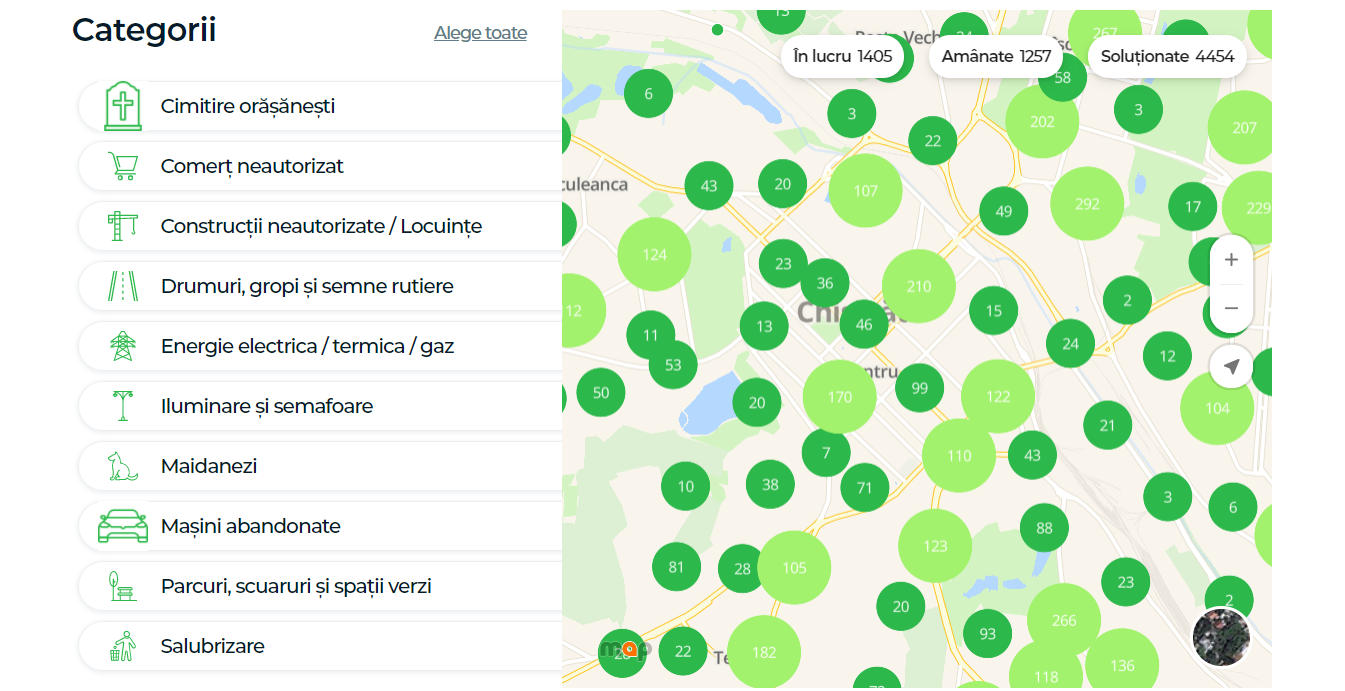Click the street lamp icon
The width and height of the screenshot is (1345, 691).
click(x=122, y=406)
